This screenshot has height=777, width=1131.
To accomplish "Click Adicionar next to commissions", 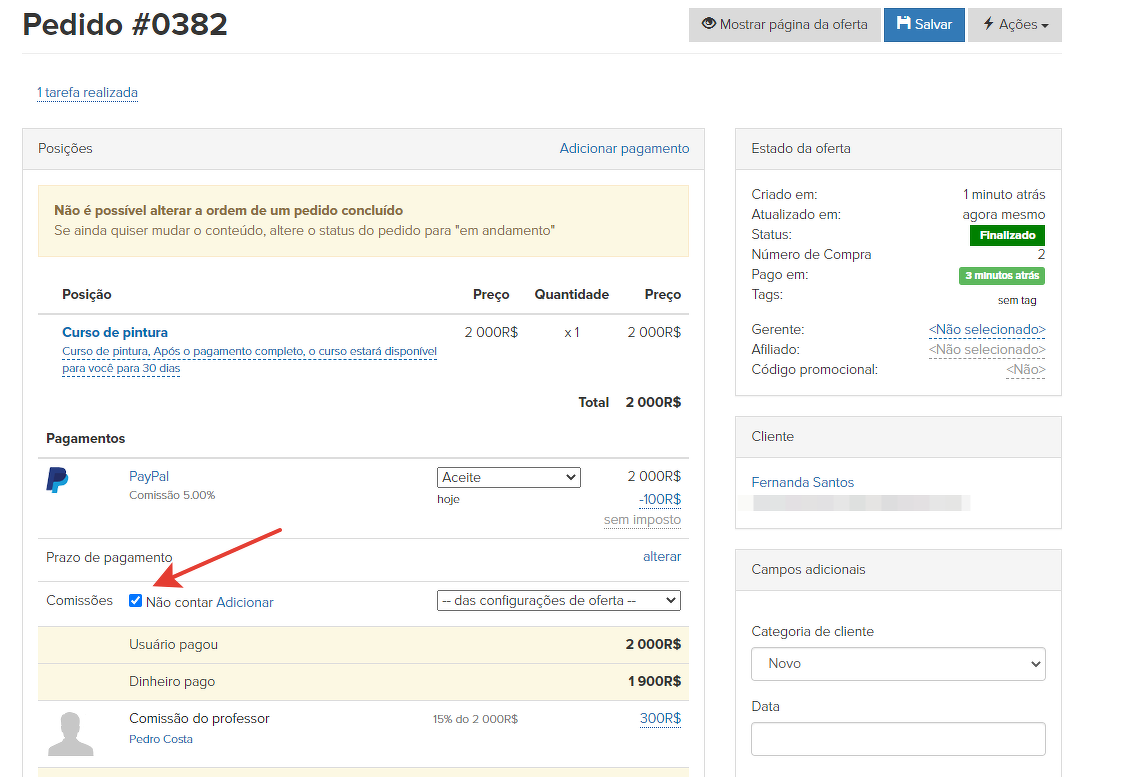I will 245,603.
